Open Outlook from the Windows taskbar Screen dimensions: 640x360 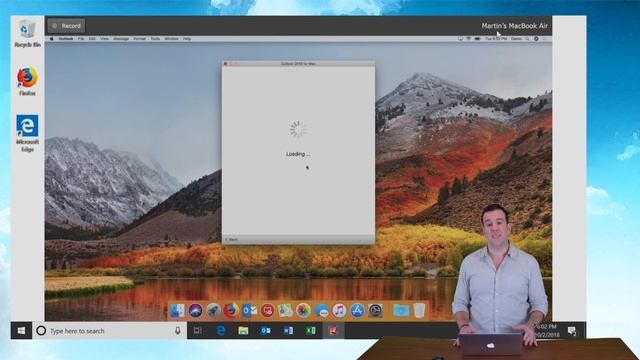click(x=266, y=331)
